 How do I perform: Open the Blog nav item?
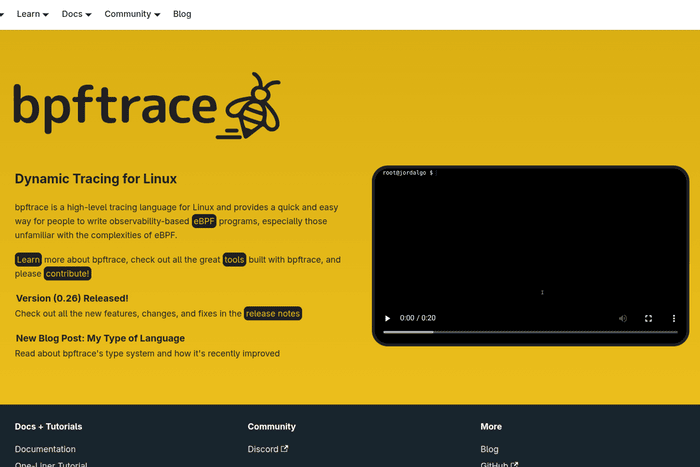[182, 14]
